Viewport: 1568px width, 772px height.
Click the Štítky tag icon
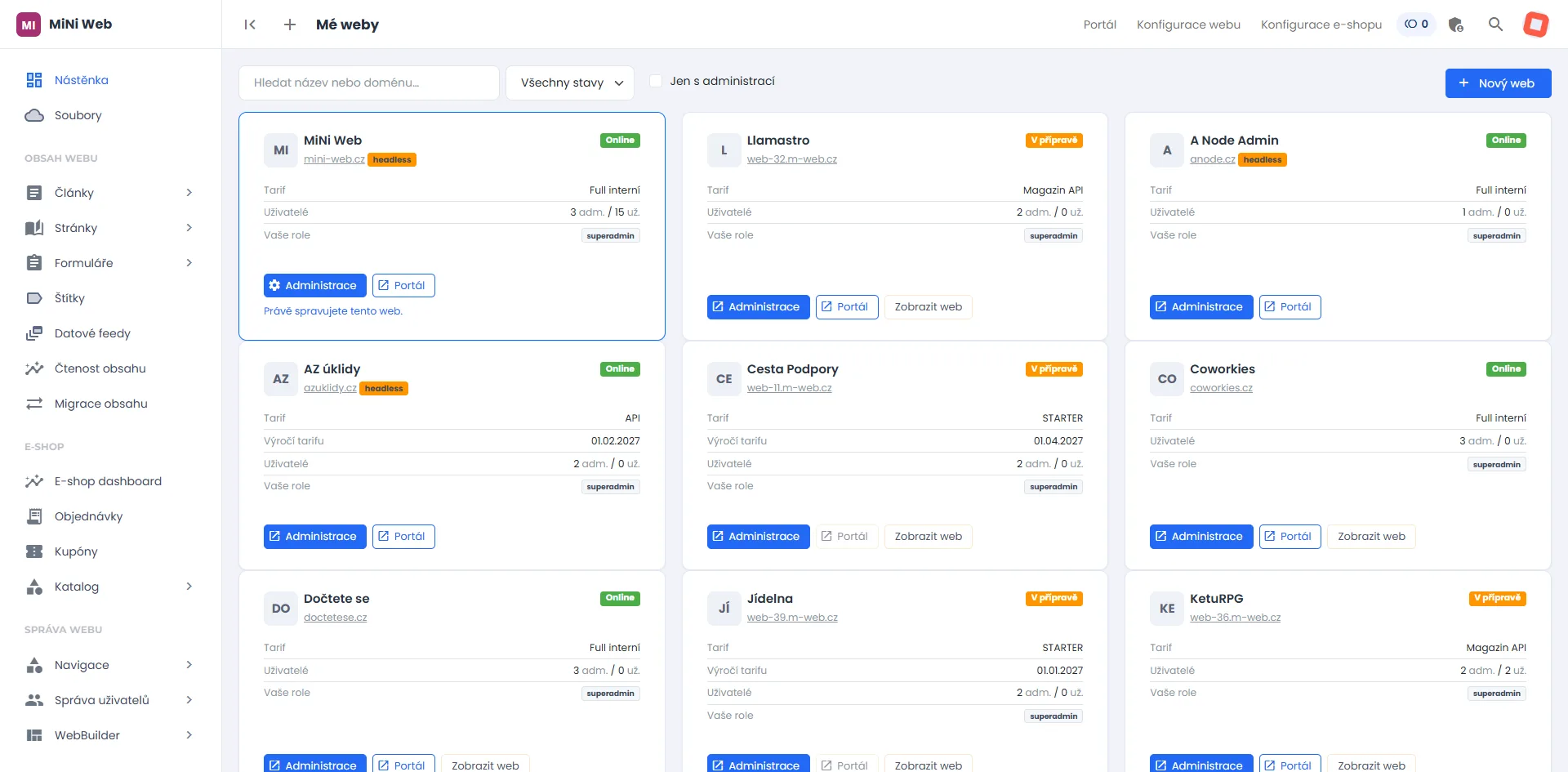[x=34, y=298]
